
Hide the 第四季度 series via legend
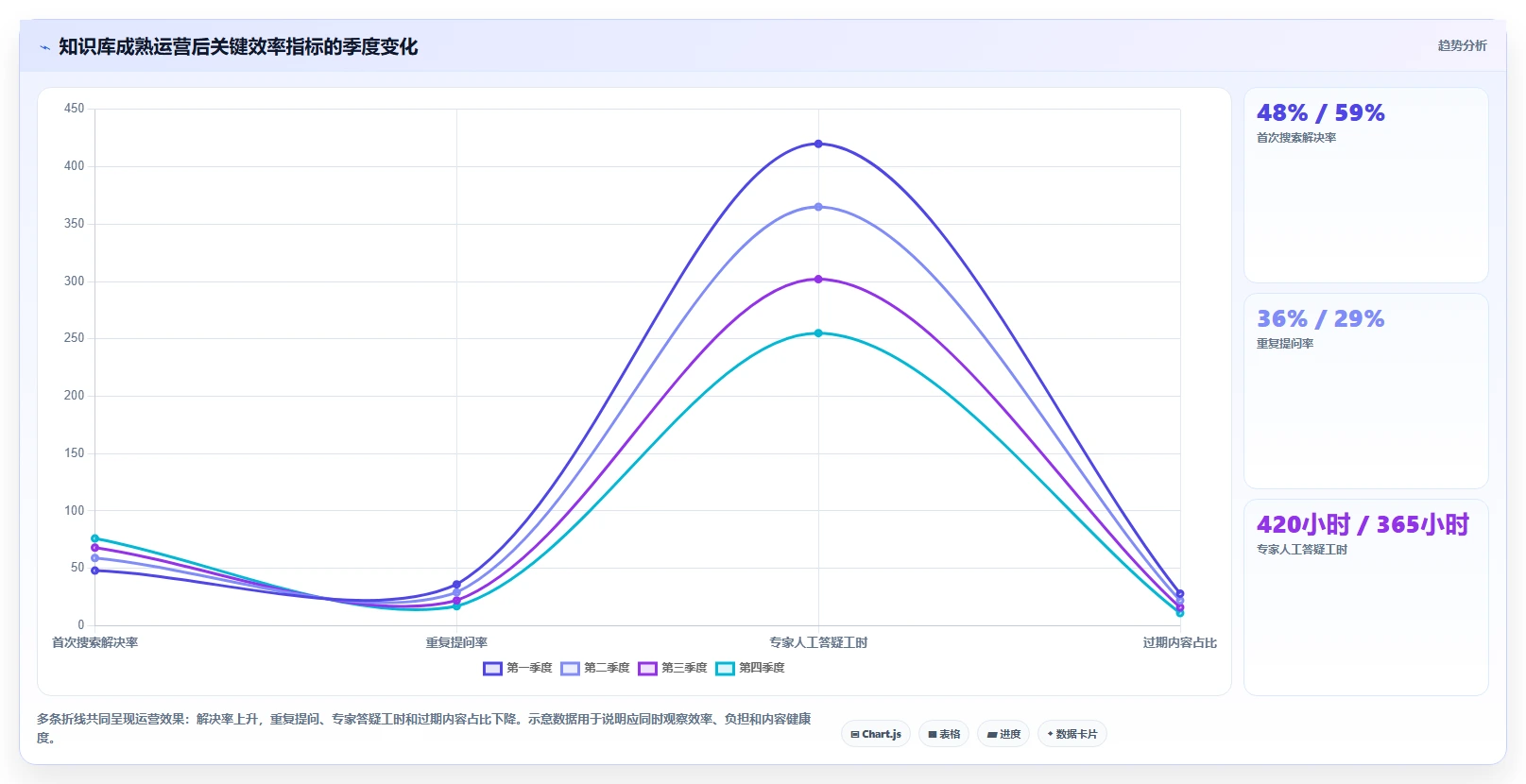[x=749, y=668]
